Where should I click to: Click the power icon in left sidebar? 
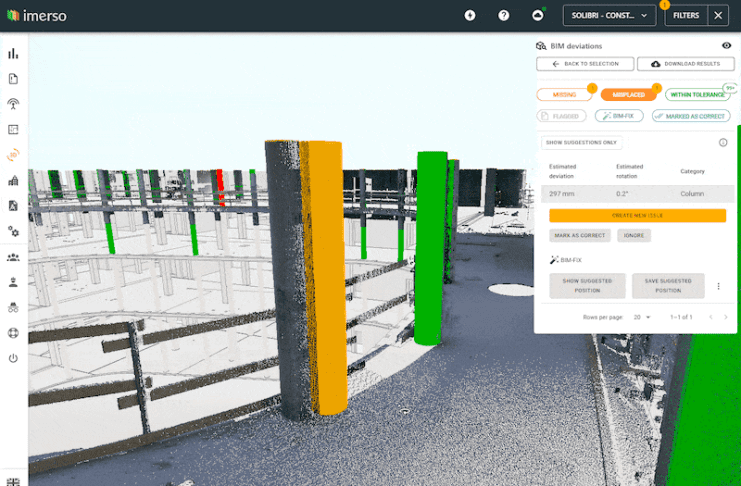(x=13, y=358)
